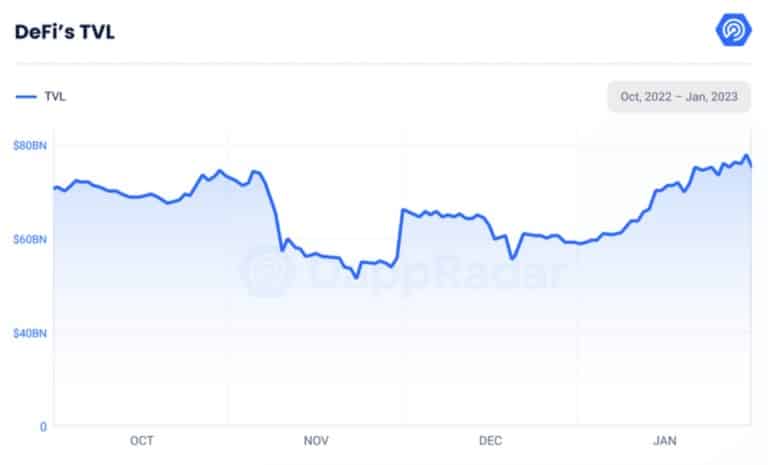768x465 pixels.
Task: Click the early December dip on the line
Action: tap(512, 258)
